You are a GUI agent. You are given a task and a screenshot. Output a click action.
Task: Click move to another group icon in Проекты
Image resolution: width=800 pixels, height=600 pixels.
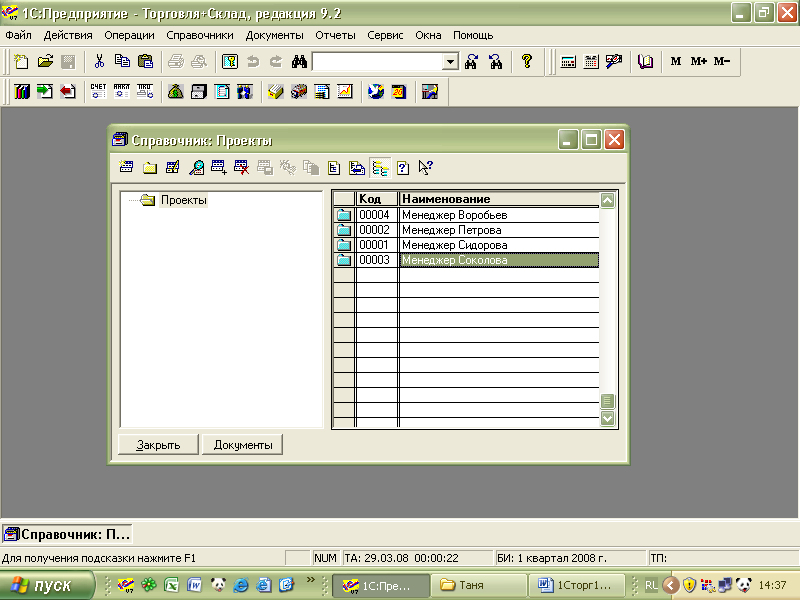pyautogui.click(x=357, y=167)
